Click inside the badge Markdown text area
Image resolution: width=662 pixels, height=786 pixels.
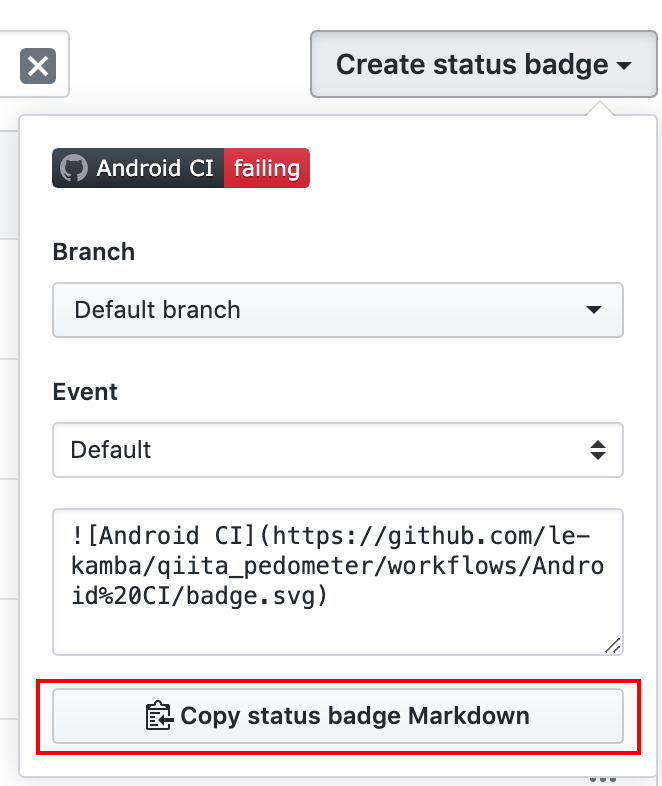[x=338, y=581]
